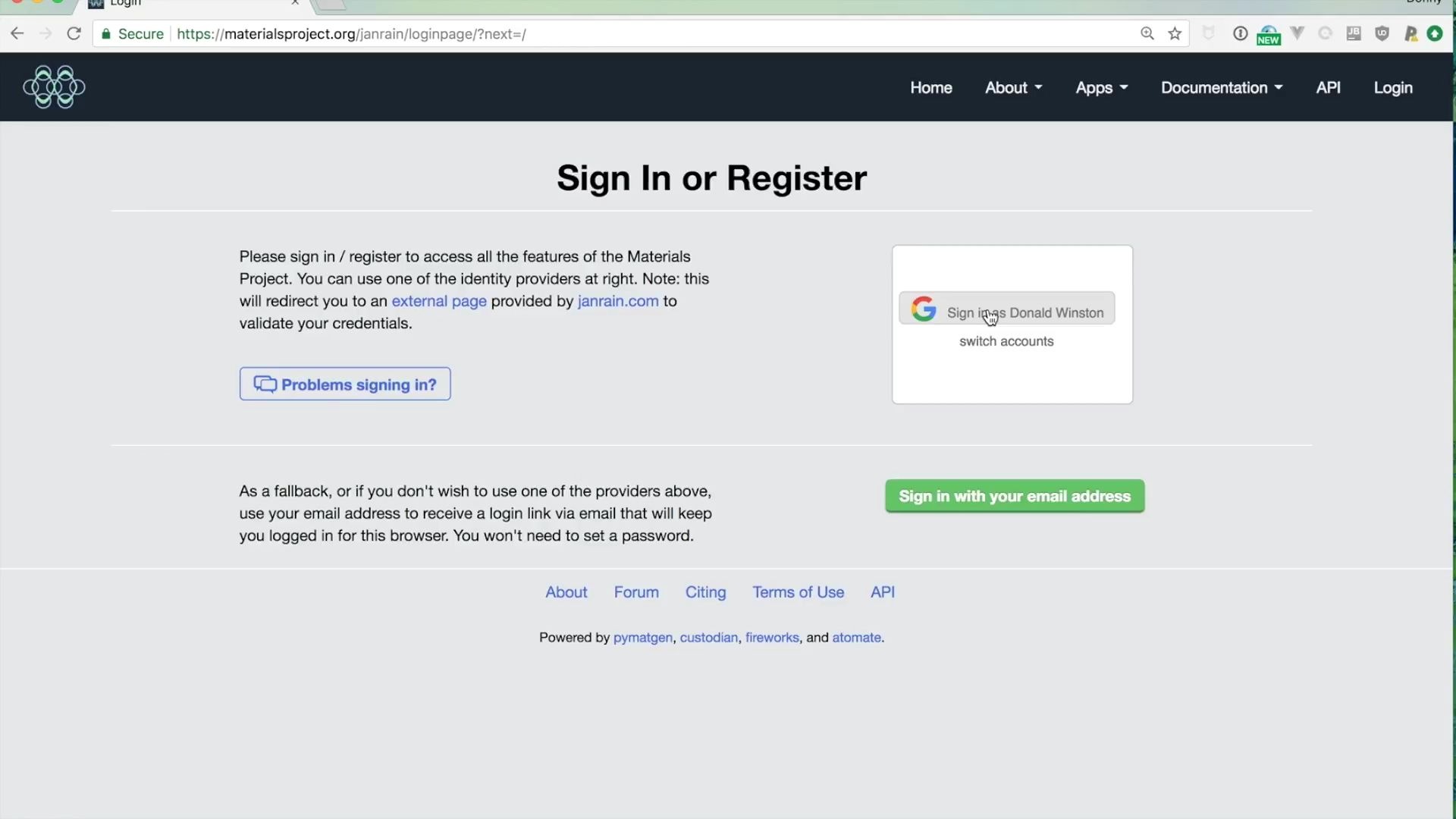
Task: Click the NEW badge icon in browser toolbar
Action: coord(1268,33)
